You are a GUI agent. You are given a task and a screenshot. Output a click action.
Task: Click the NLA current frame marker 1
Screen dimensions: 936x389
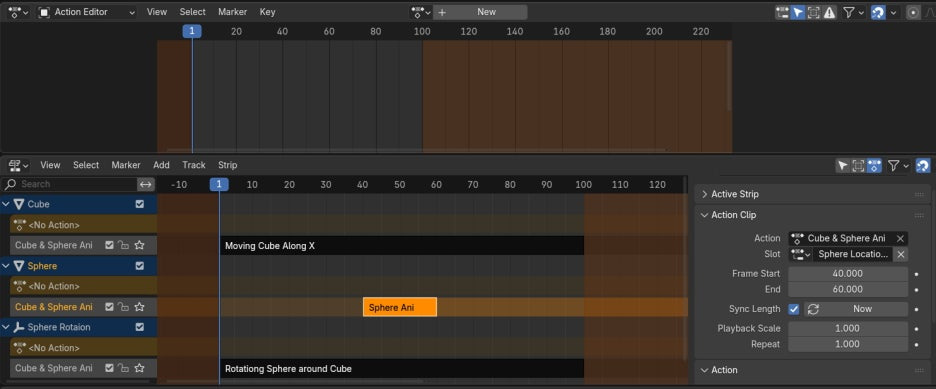[x=219, y=184]
